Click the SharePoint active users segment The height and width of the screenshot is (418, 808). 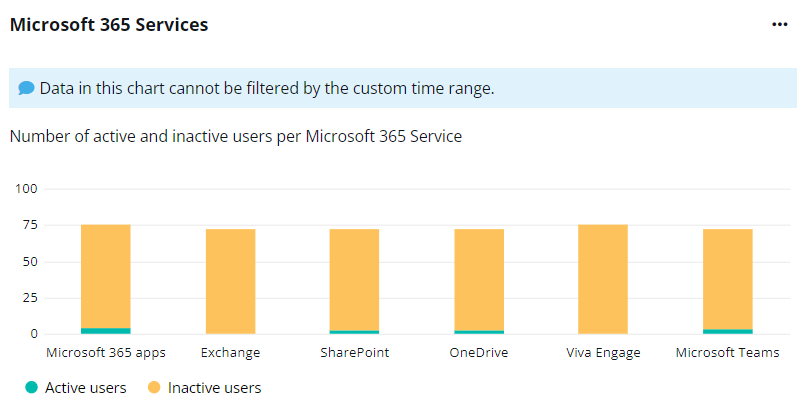[x=355, y=332]
